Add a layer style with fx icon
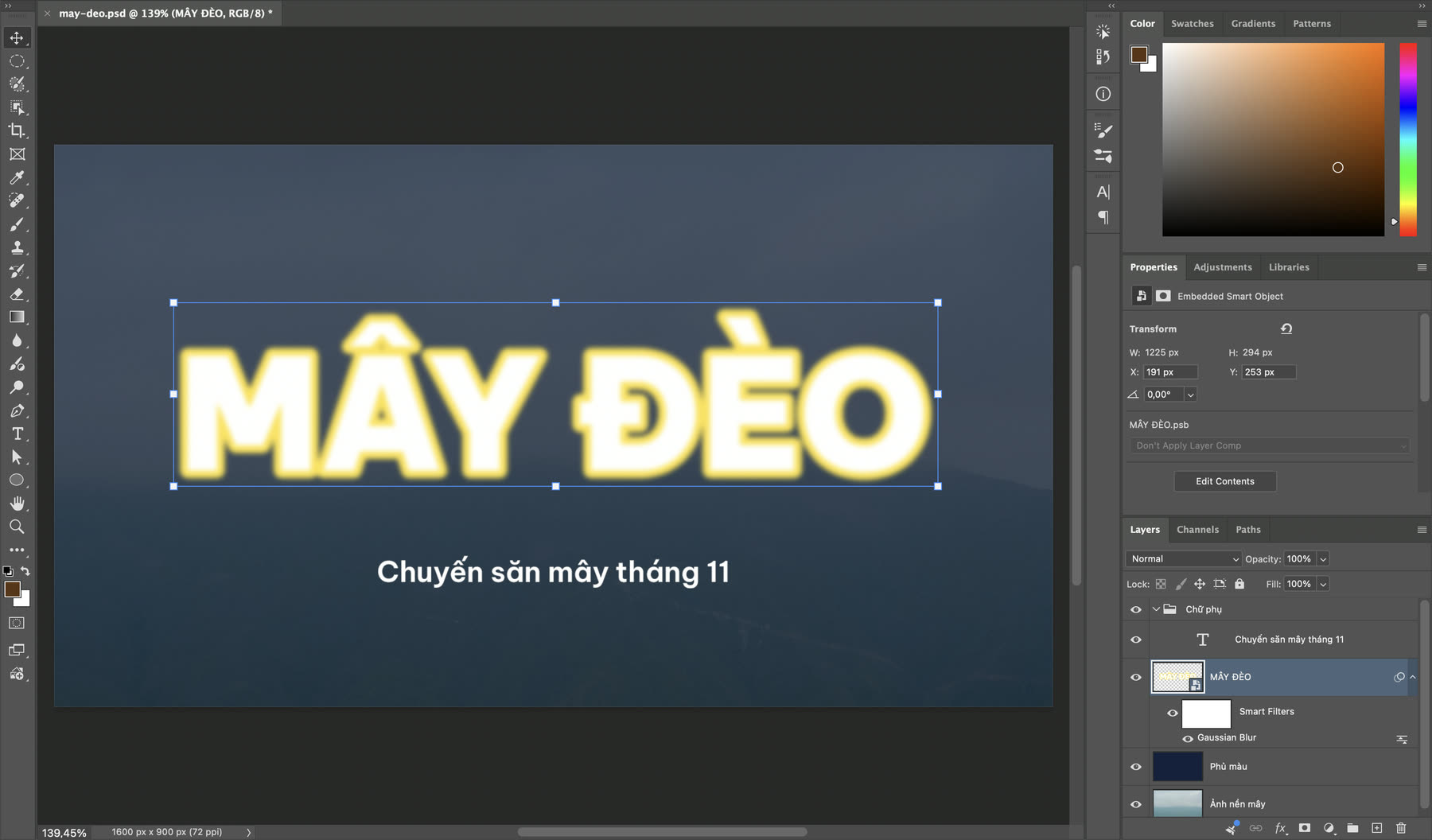The width and height of the screenshot is (1432, 840). pos(1280,828)
